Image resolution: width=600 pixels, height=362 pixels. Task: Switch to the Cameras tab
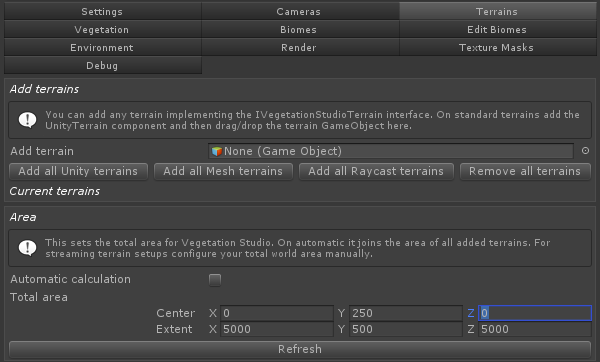[300, 11]
